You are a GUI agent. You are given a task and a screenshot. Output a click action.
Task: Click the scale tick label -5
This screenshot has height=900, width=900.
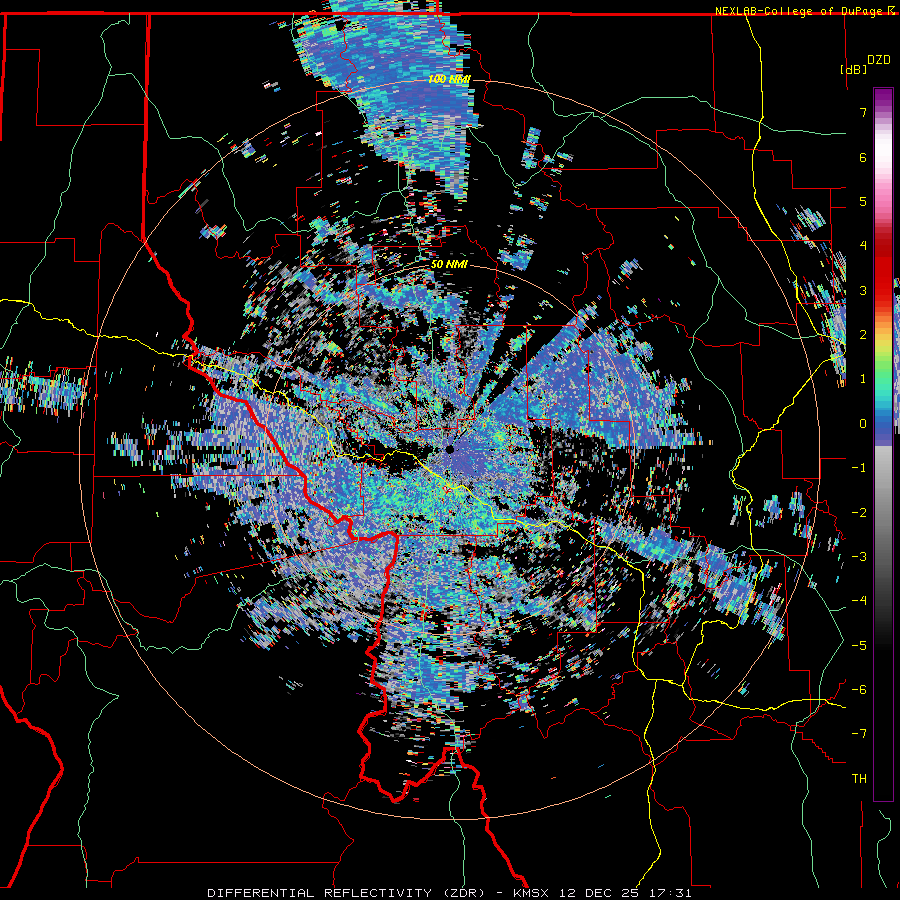[x=859, y=646]
